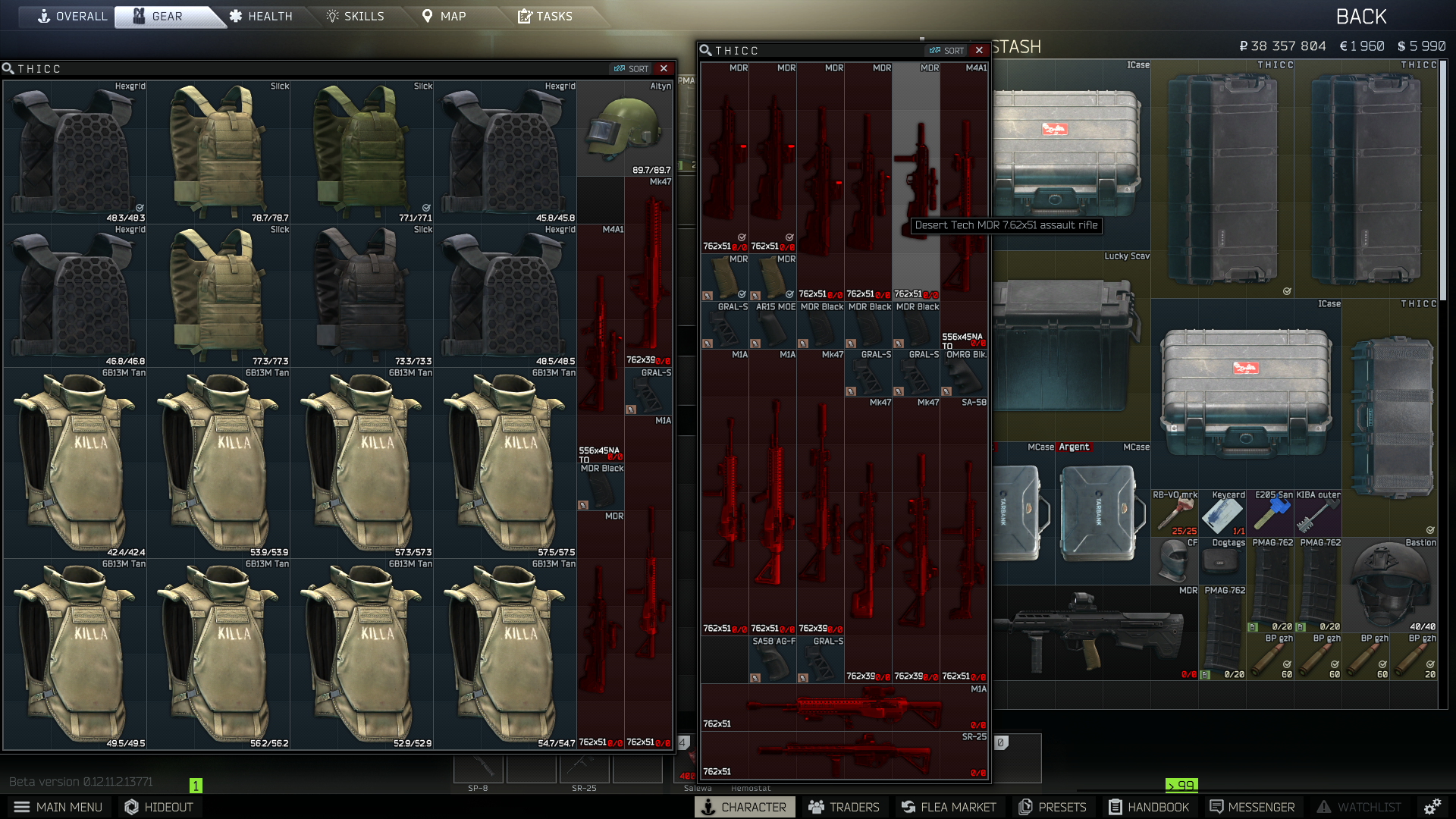Select the Altyn helmet

(x=624, y=129)
